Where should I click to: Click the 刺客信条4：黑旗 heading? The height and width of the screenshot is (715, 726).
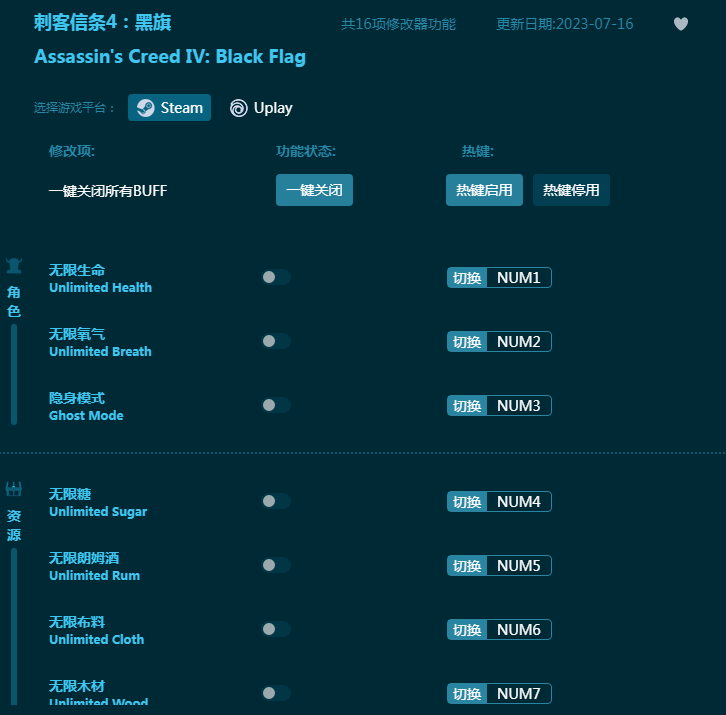[x=103, y=22]
